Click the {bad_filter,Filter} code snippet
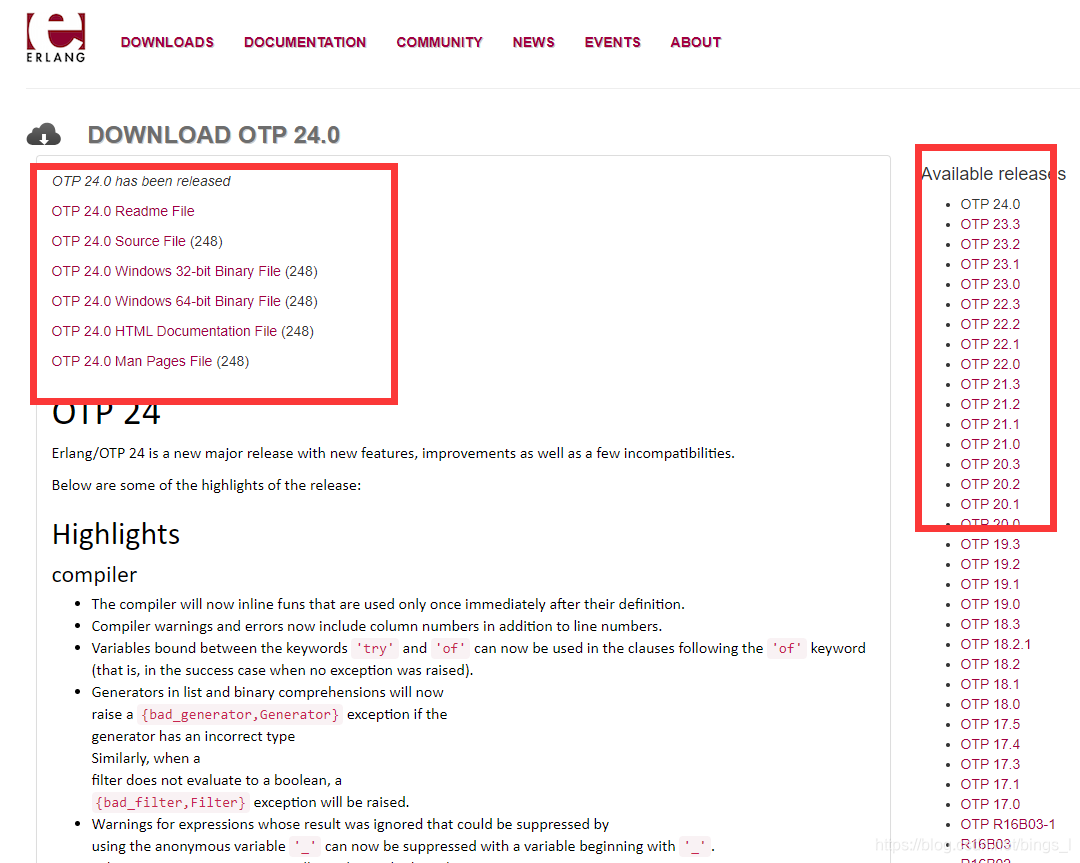 pyautogui.click(x=170, y=802)
